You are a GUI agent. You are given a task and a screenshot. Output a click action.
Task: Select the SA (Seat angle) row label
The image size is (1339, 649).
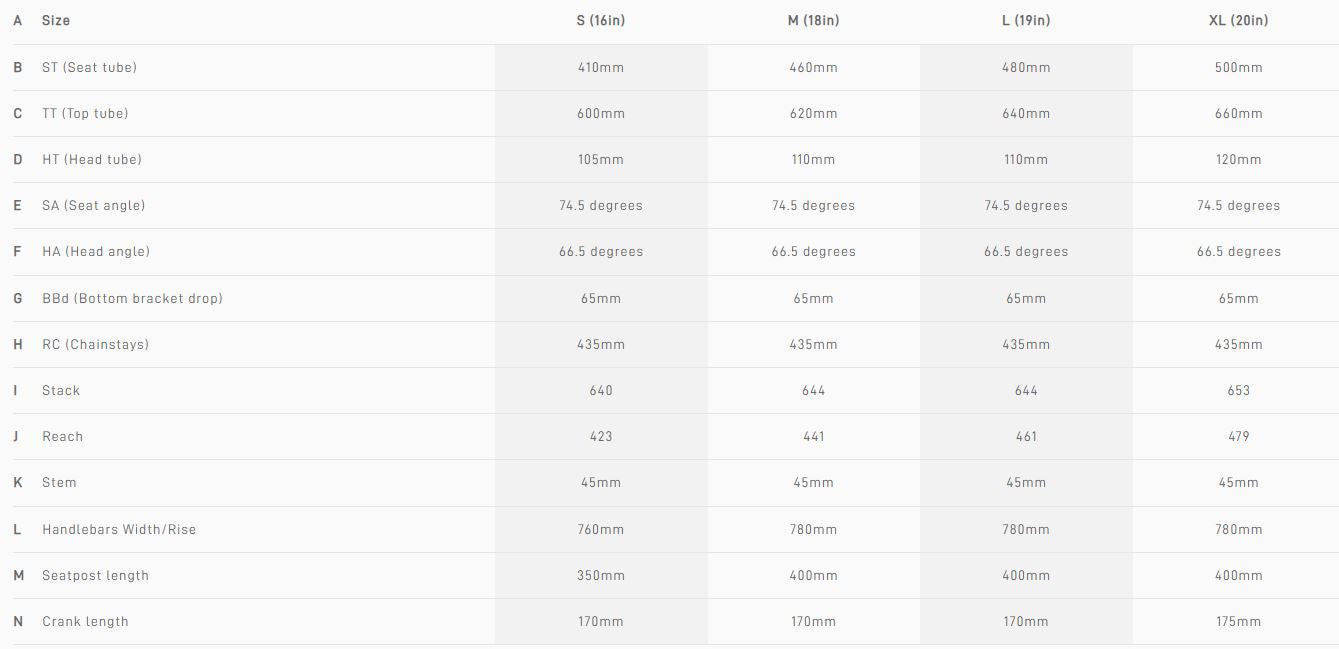93,206
